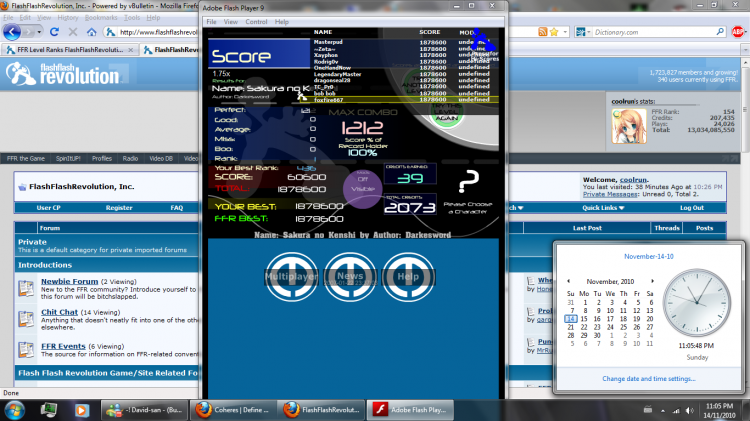Open Flash Player View menu
This screenshot has width=750, height=421.
tap(231, 22)
